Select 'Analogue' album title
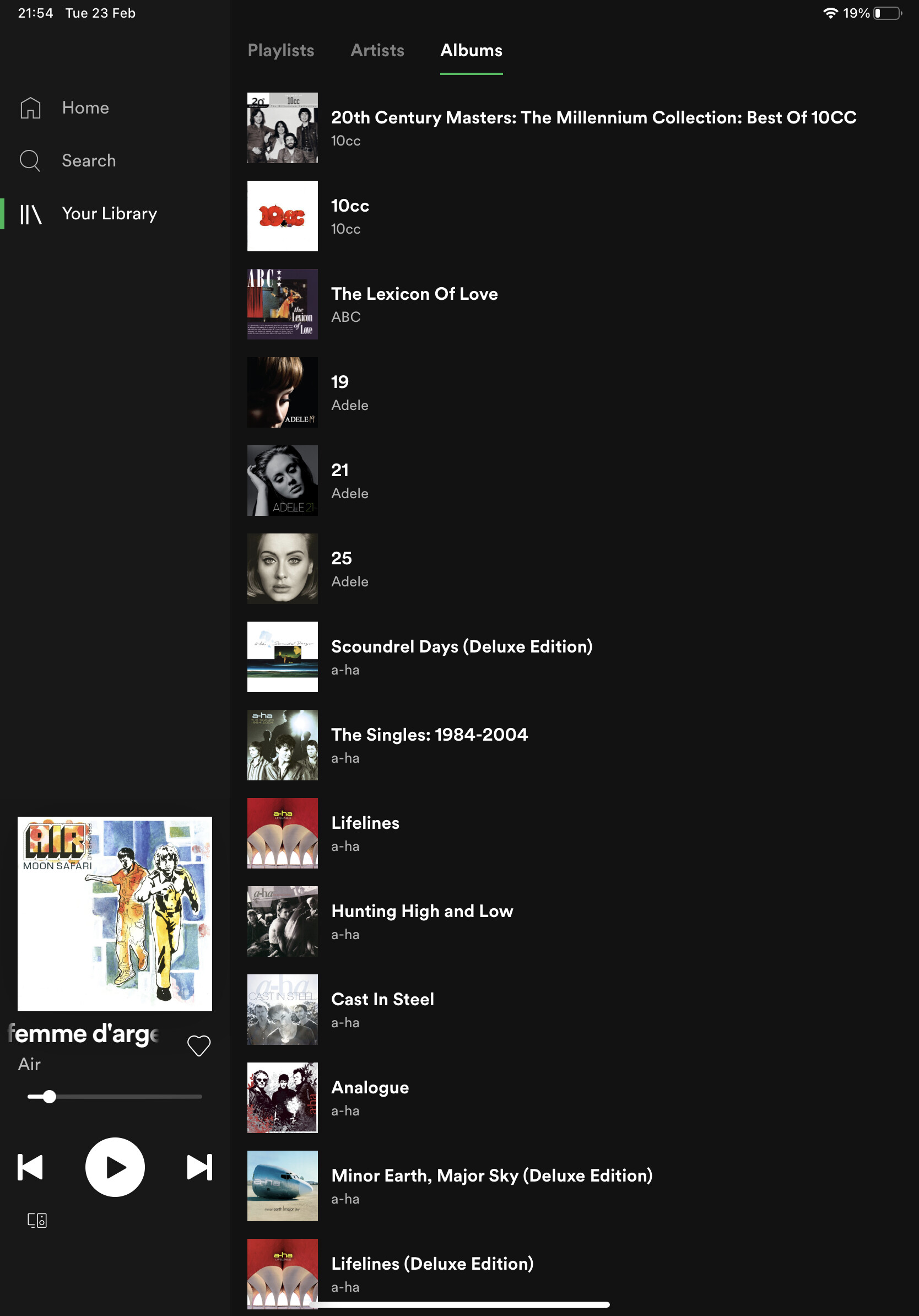Image resolution: width=919 pixels, height=1316 pixels. (370, 1088)
